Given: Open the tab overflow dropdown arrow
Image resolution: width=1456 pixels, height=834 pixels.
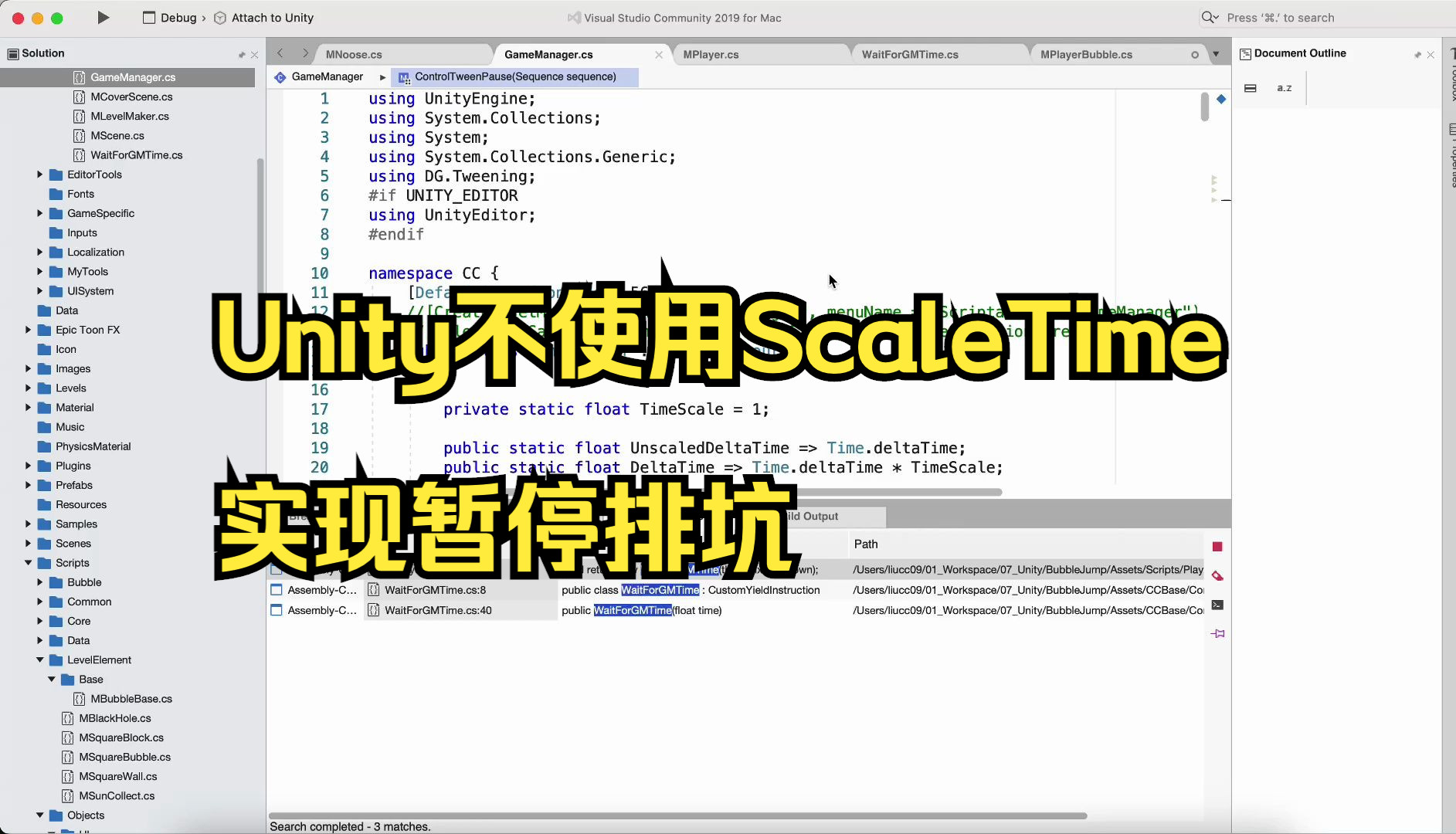Looking at the screenshot, I should coord(1216,54).
